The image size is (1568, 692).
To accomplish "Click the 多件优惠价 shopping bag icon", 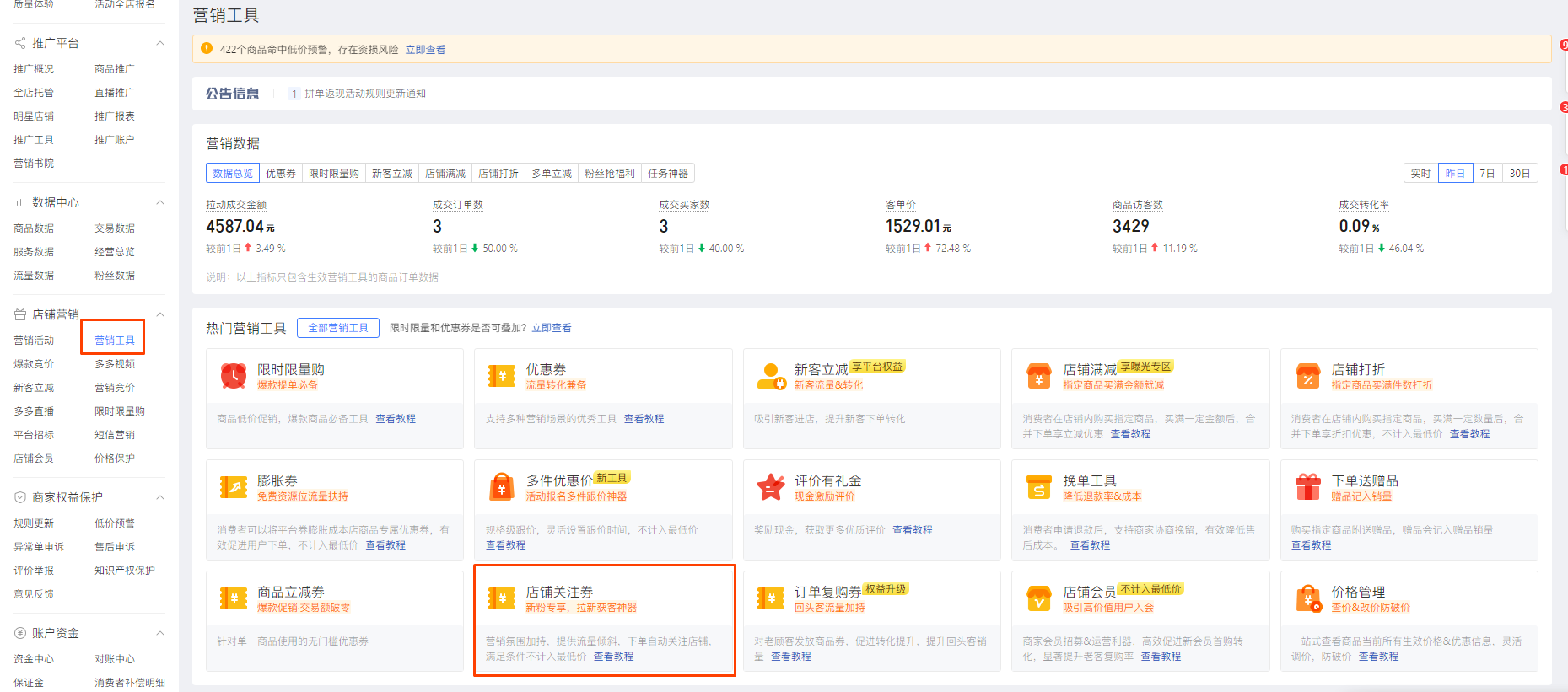I will [502, 487].
